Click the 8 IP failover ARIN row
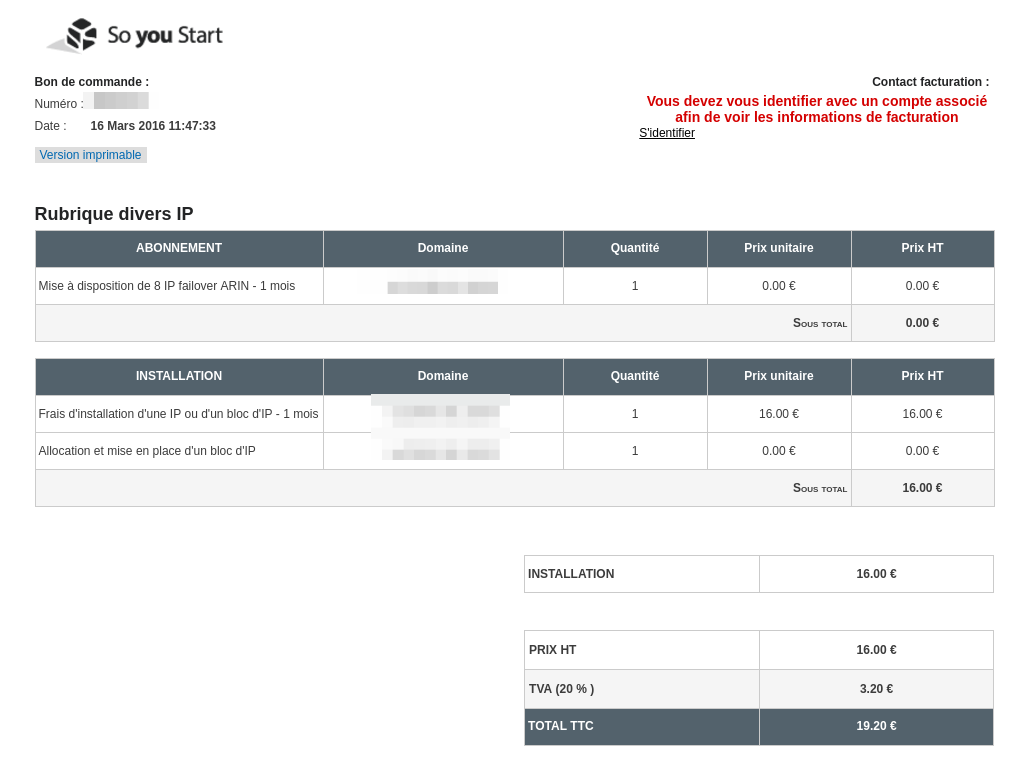This screenshot has width=1016, height=758. [x=514, y=286]
